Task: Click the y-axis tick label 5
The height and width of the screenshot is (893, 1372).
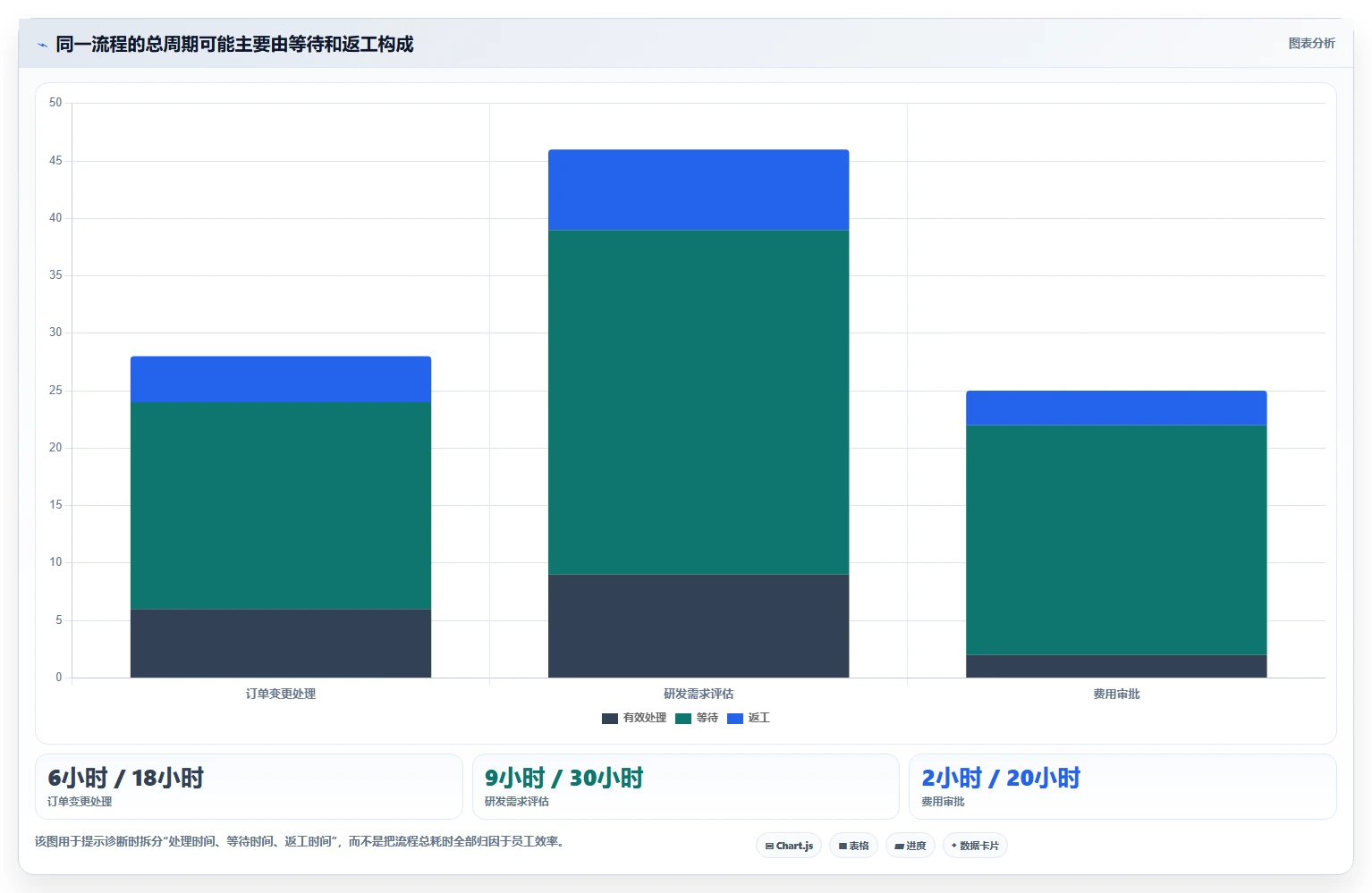Action: tap(59, 620)
